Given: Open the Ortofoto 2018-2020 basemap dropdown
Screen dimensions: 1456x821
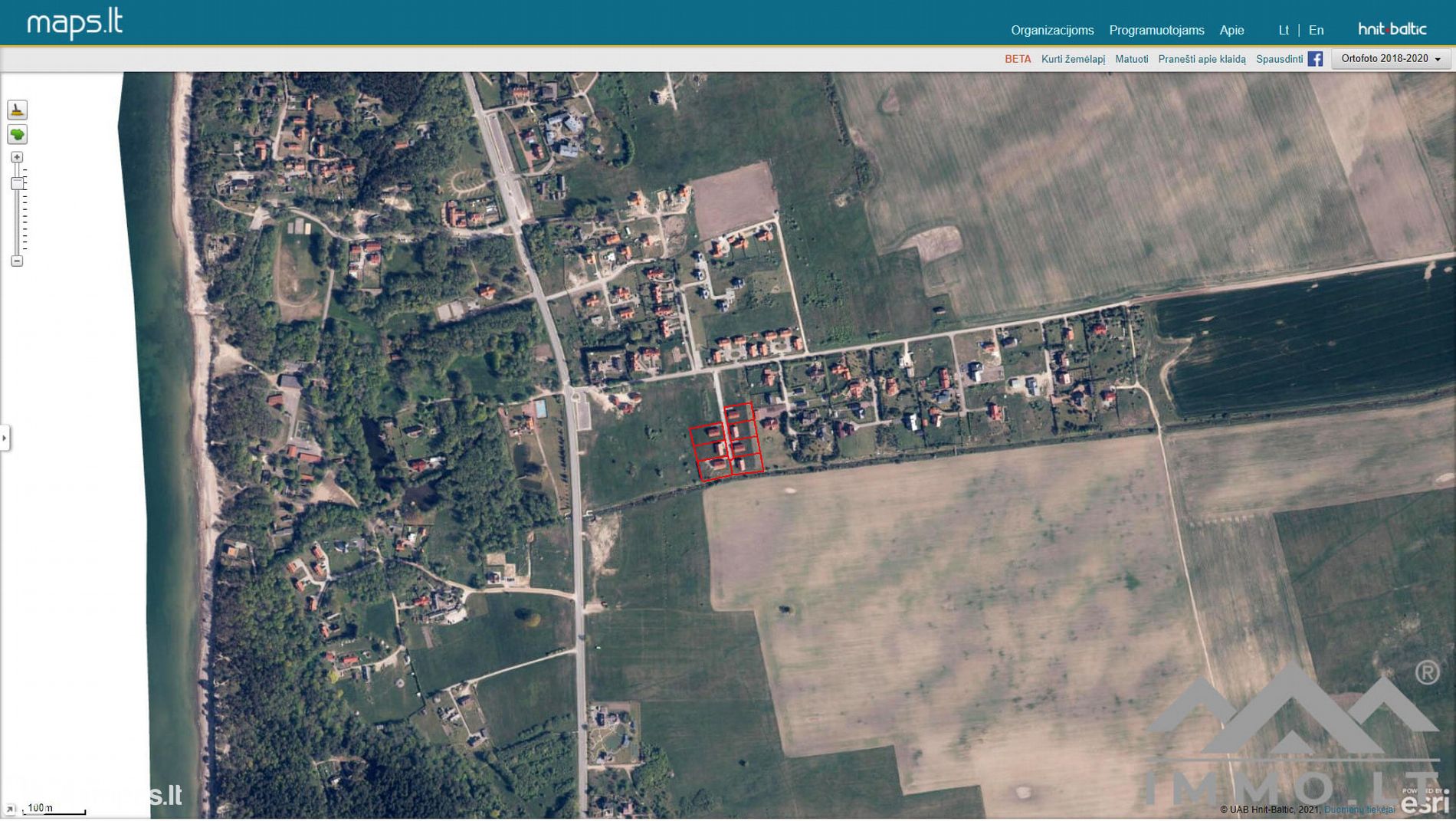Looking at the screenshot, I should pyautogui.click(x=1390, y=59).
